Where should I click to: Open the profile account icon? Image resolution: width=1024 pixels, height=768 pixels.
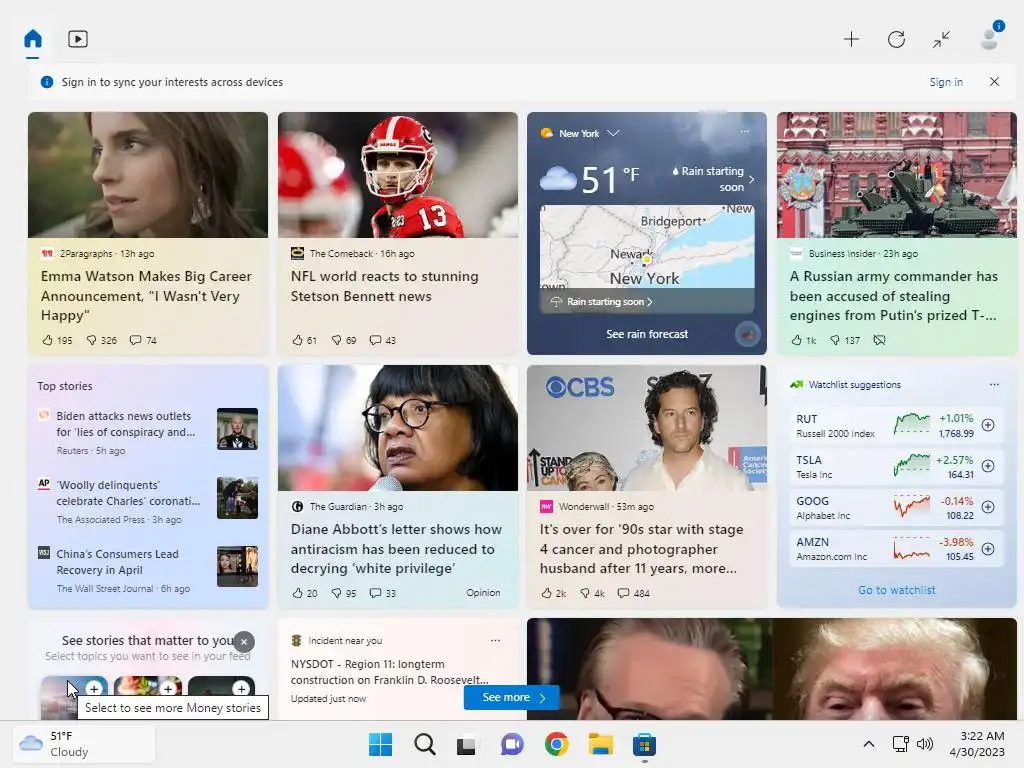click(990, 38)
